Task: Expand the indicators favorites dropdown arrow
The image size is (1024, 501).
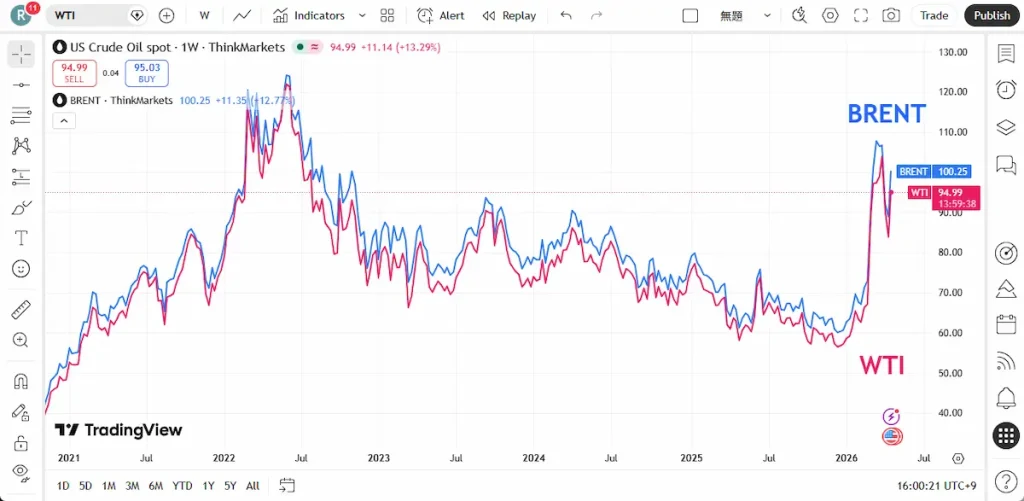Action: 362,16
